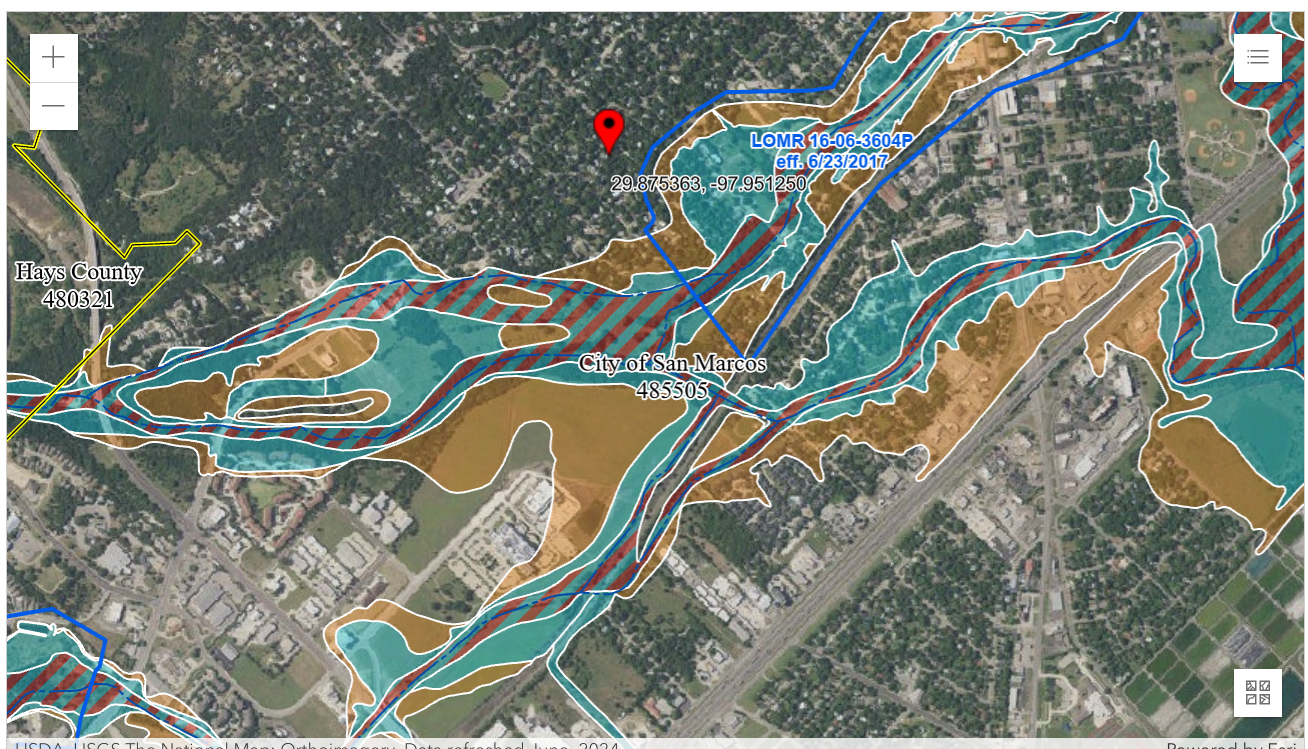Click the baseball fields on the map
Viewport: 1308px width, 749px height.
click(x=1216, y=130)
